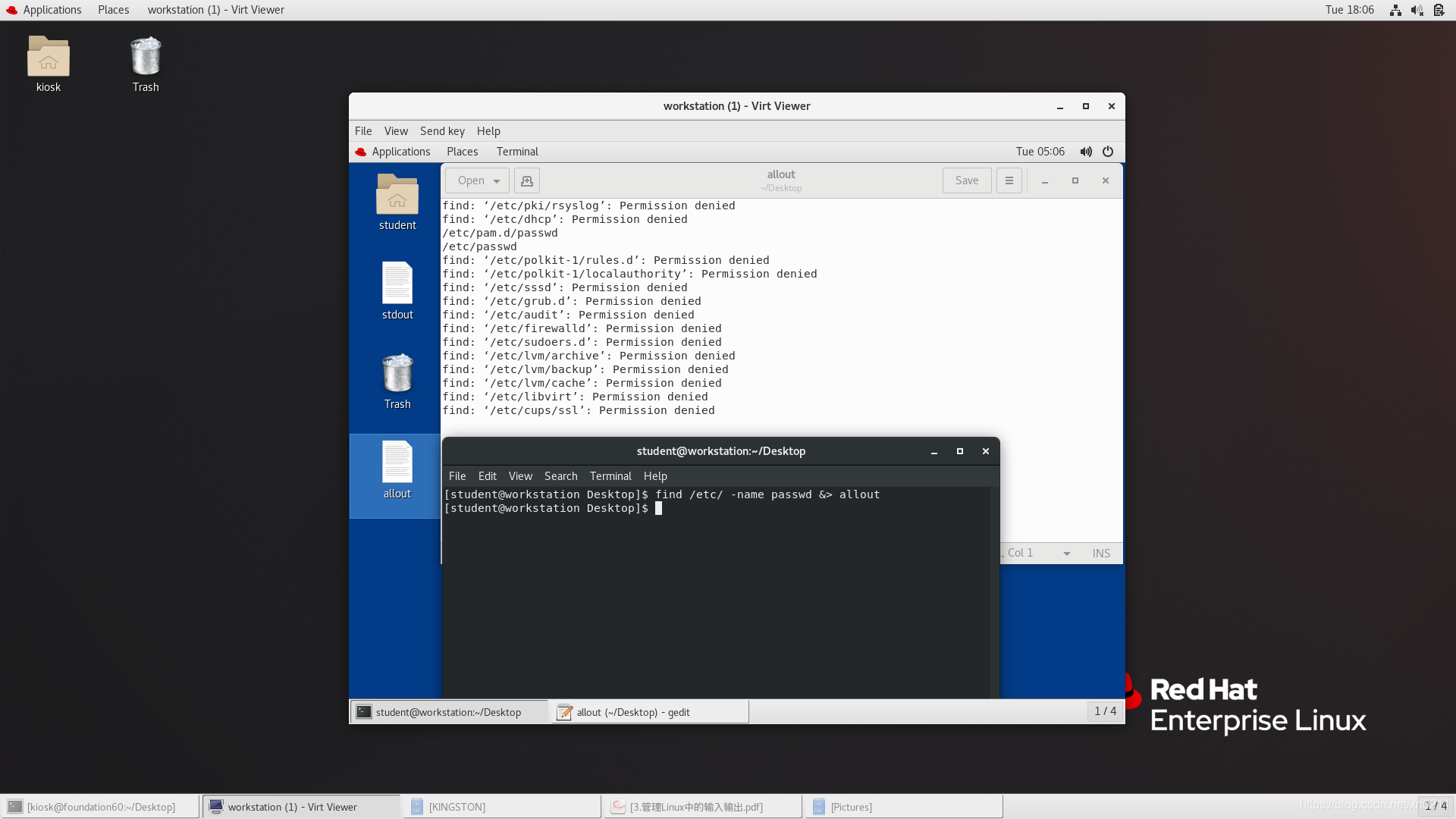
Task: Open the gedit hamburger menu
Action: click(x=1009, y=180)
